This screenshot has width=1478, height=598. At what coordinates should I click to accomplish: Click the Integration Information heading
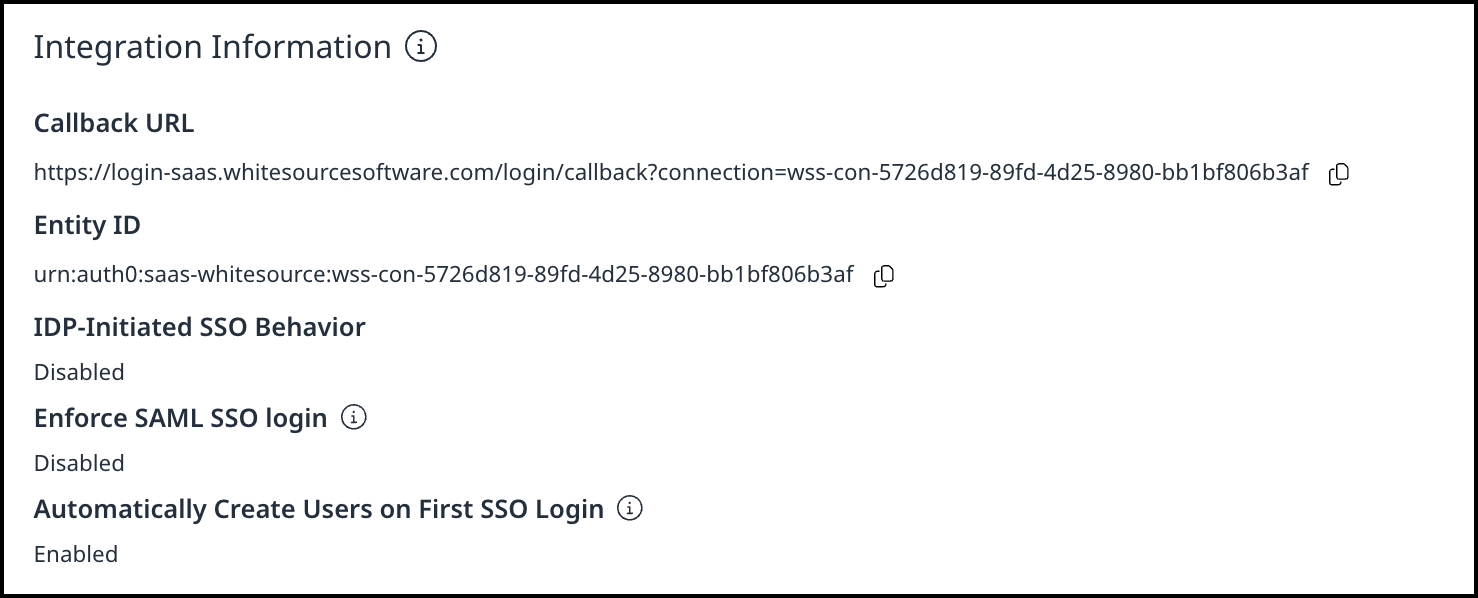pos(212,47)
